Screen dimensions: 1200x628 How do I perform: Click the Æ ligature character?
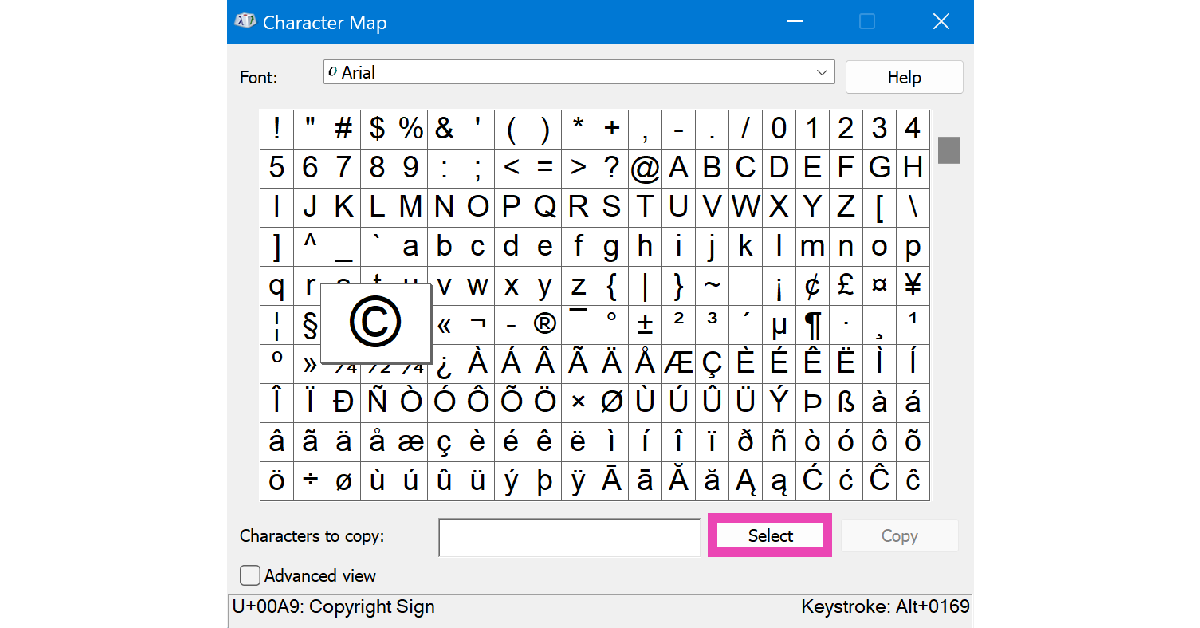point(678,363)
